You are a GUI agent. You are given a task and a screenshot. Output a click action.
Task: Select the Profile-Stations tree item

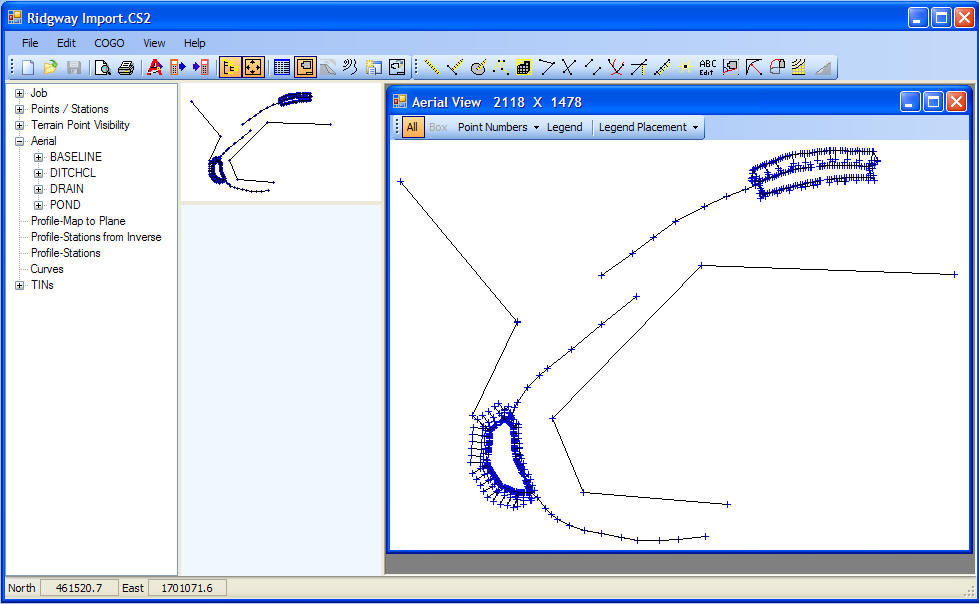pos(66,253)
